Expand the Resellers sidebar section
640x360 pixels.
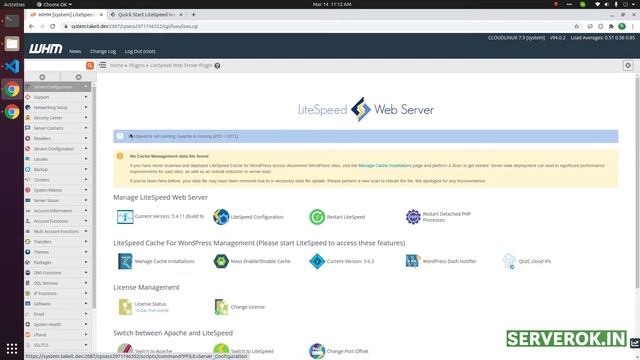[x=57, y=138]
